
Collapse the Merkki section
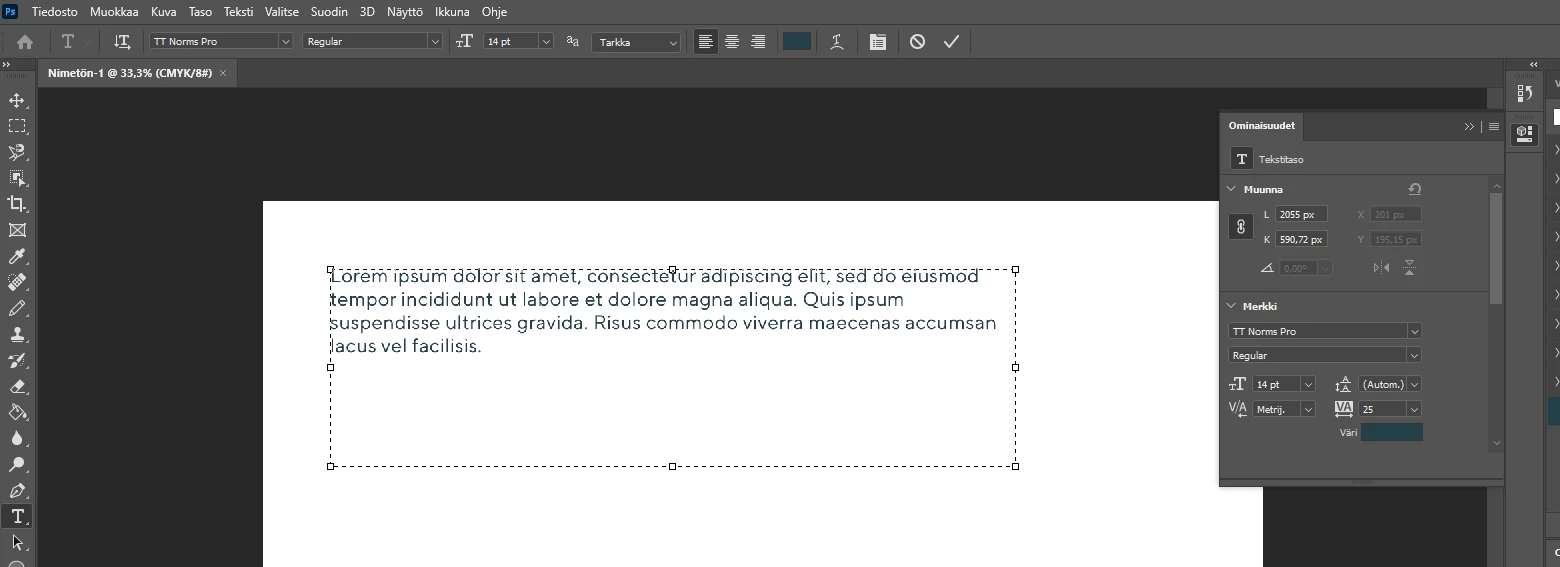pyautogui.click(x=1231, y=306)
